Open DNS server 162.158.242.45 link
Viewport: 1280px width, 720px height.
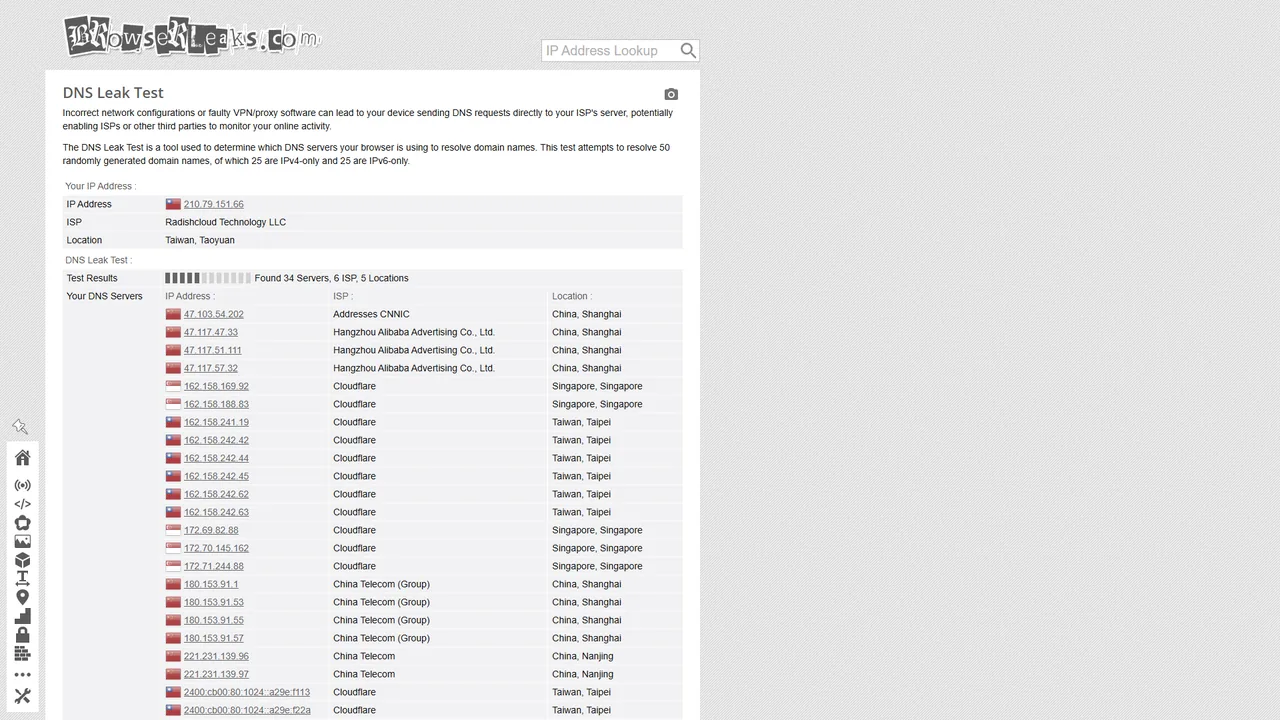pyautogui.click(x=216, y=476)
